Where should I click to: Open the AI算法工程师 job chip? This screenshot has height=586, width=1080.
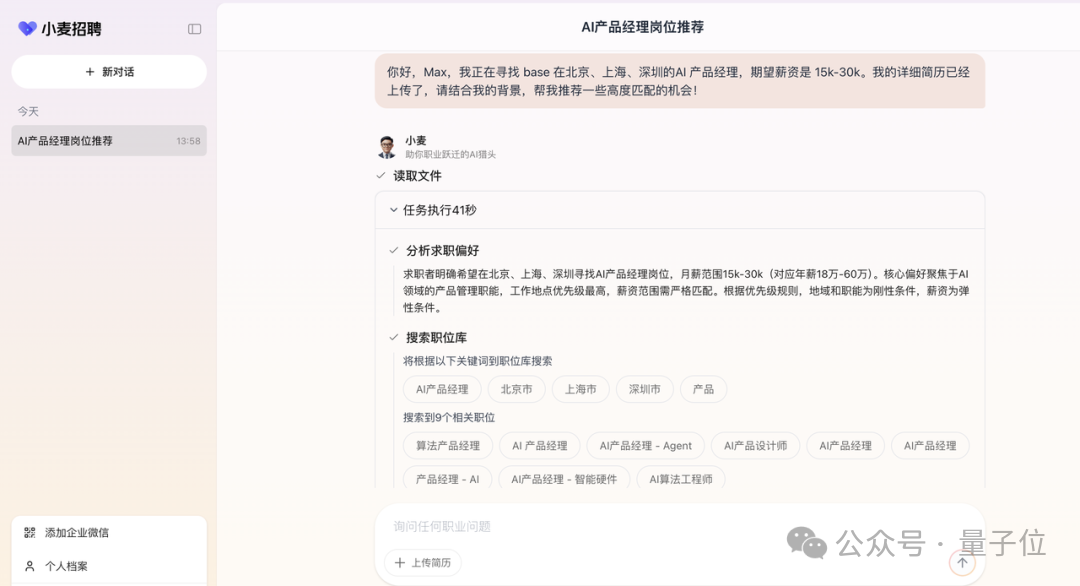[681, 479]
